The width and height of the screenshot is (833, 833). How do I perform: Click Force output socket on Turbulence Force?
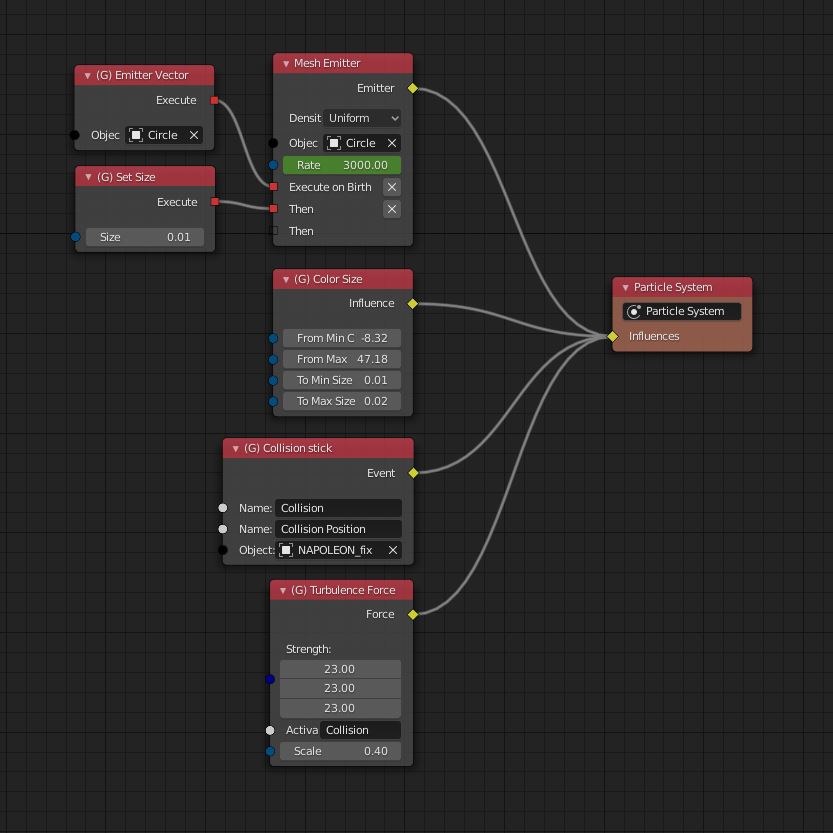[x=413, y=615]
